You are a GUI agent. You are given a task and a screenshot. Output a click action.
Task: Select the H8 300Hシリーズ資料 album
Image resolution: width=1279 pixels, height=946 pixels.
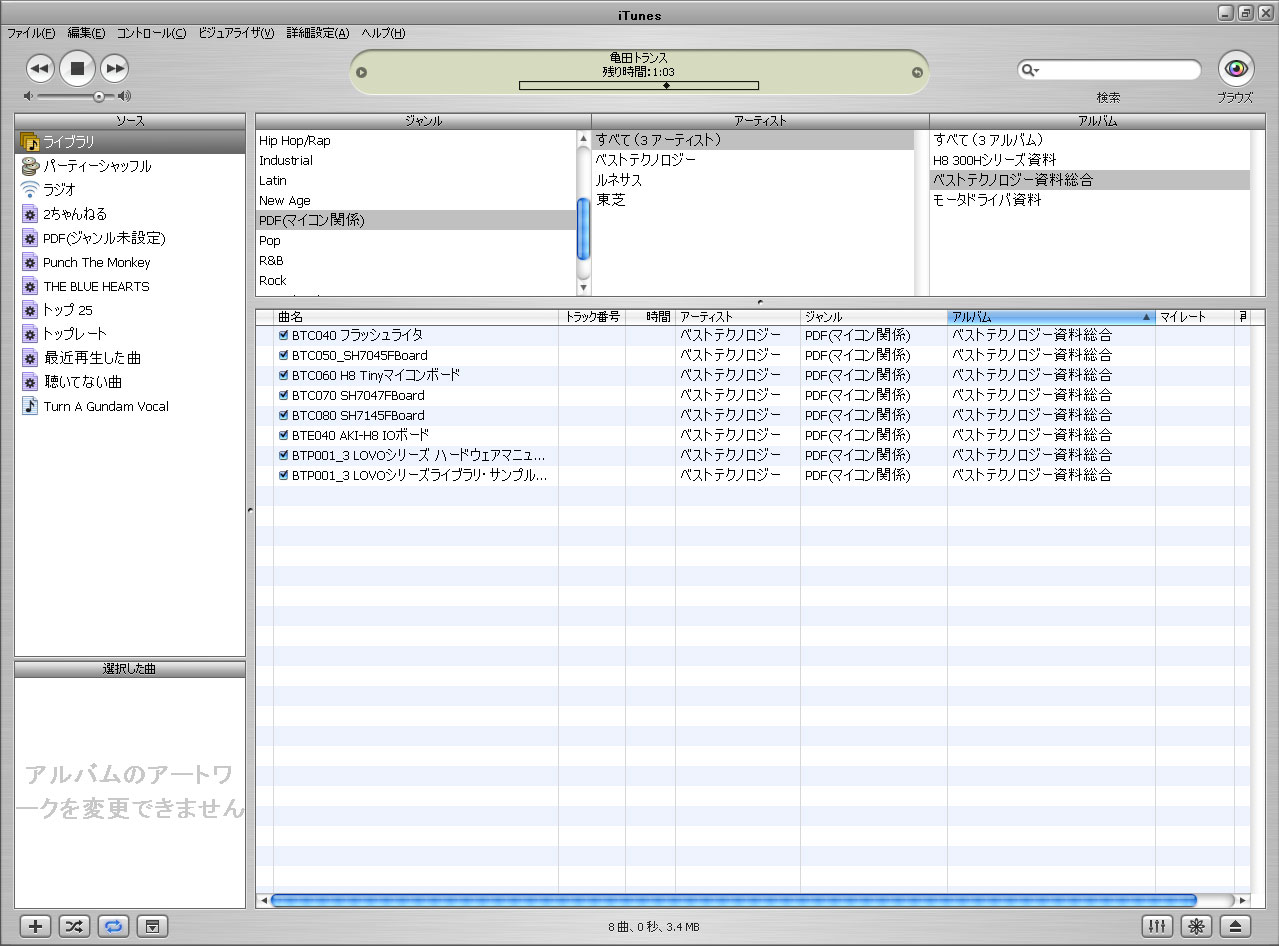[x=1090, y=160]
